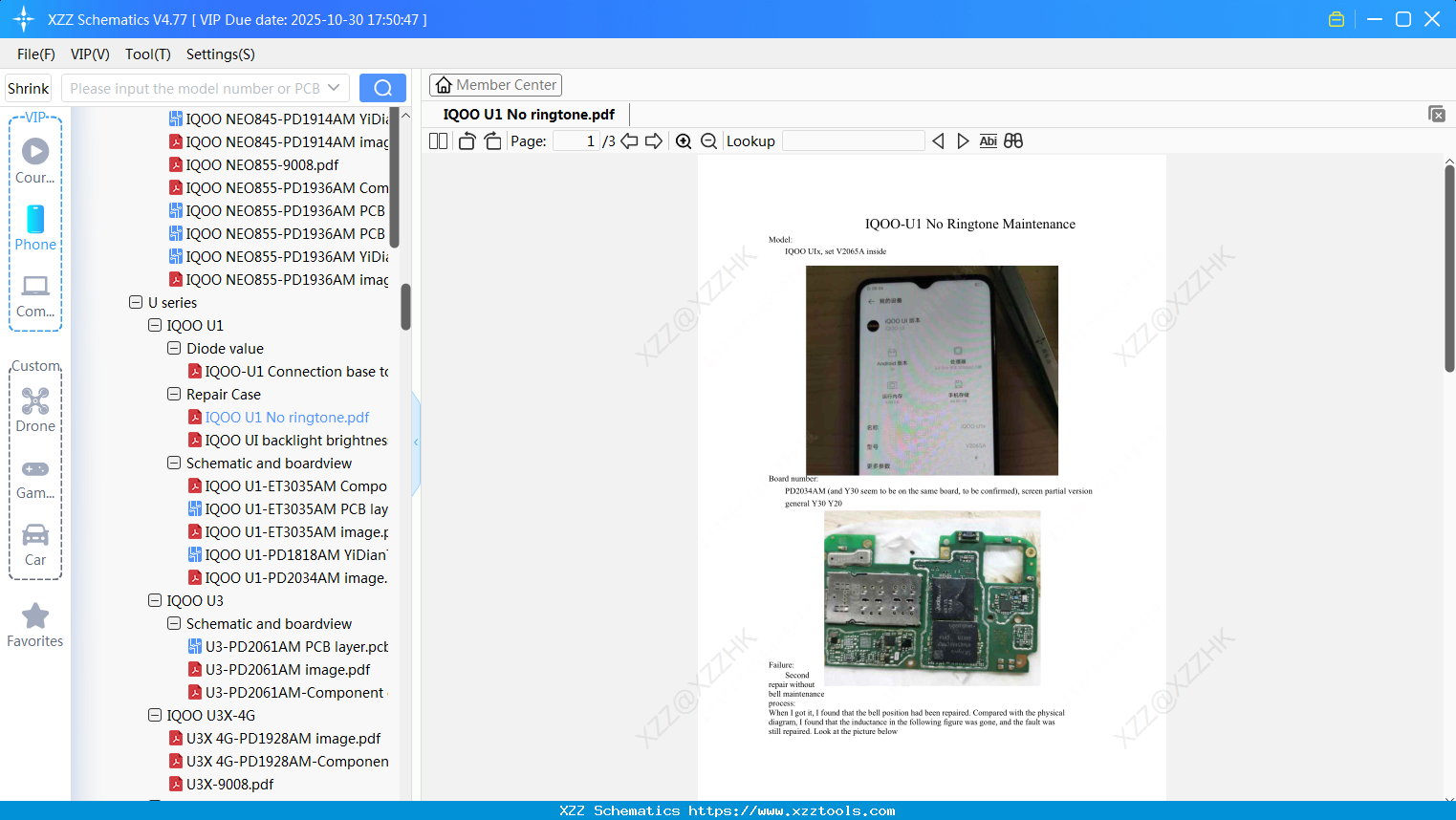This screenshot has width=1456, height=820.
Task: Click the phone photo in the PDF
Action: 932,370
